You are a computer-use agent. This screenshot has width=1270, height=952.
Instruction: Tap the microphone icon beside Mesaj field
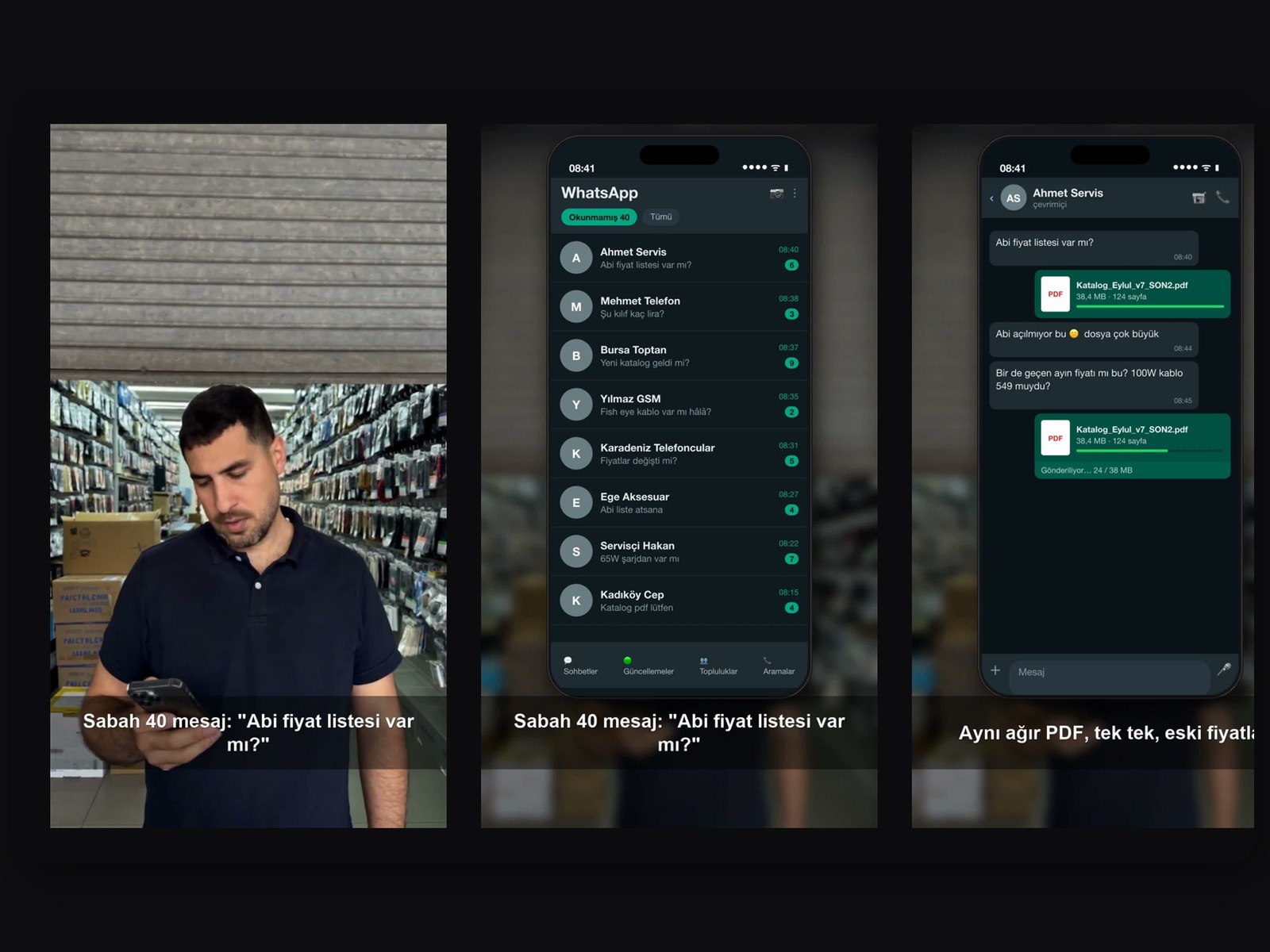coord(1224,670)
